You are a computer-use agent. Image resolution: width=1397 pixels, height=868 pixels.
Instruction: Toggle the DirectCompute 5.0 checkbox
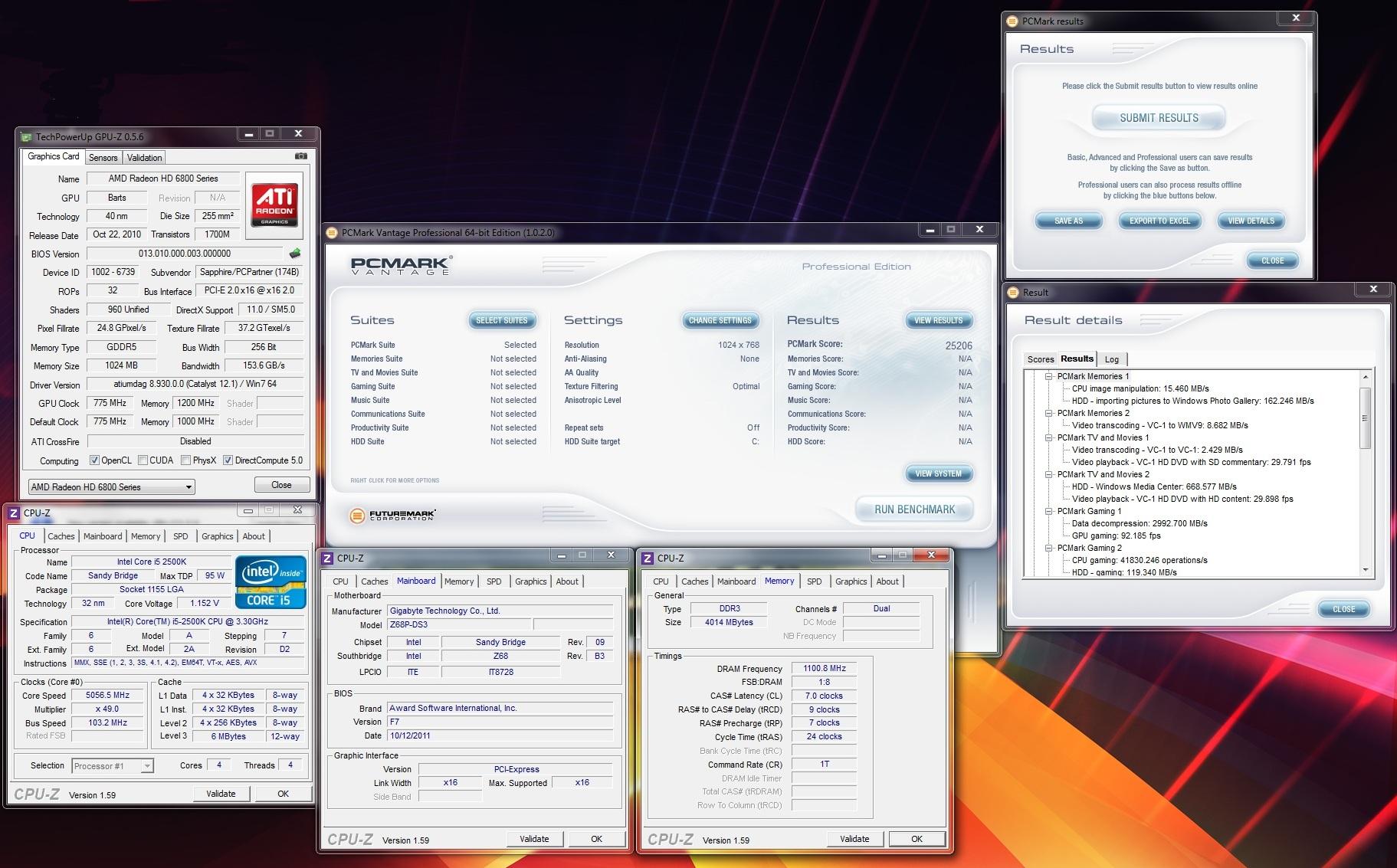point(228,460)
